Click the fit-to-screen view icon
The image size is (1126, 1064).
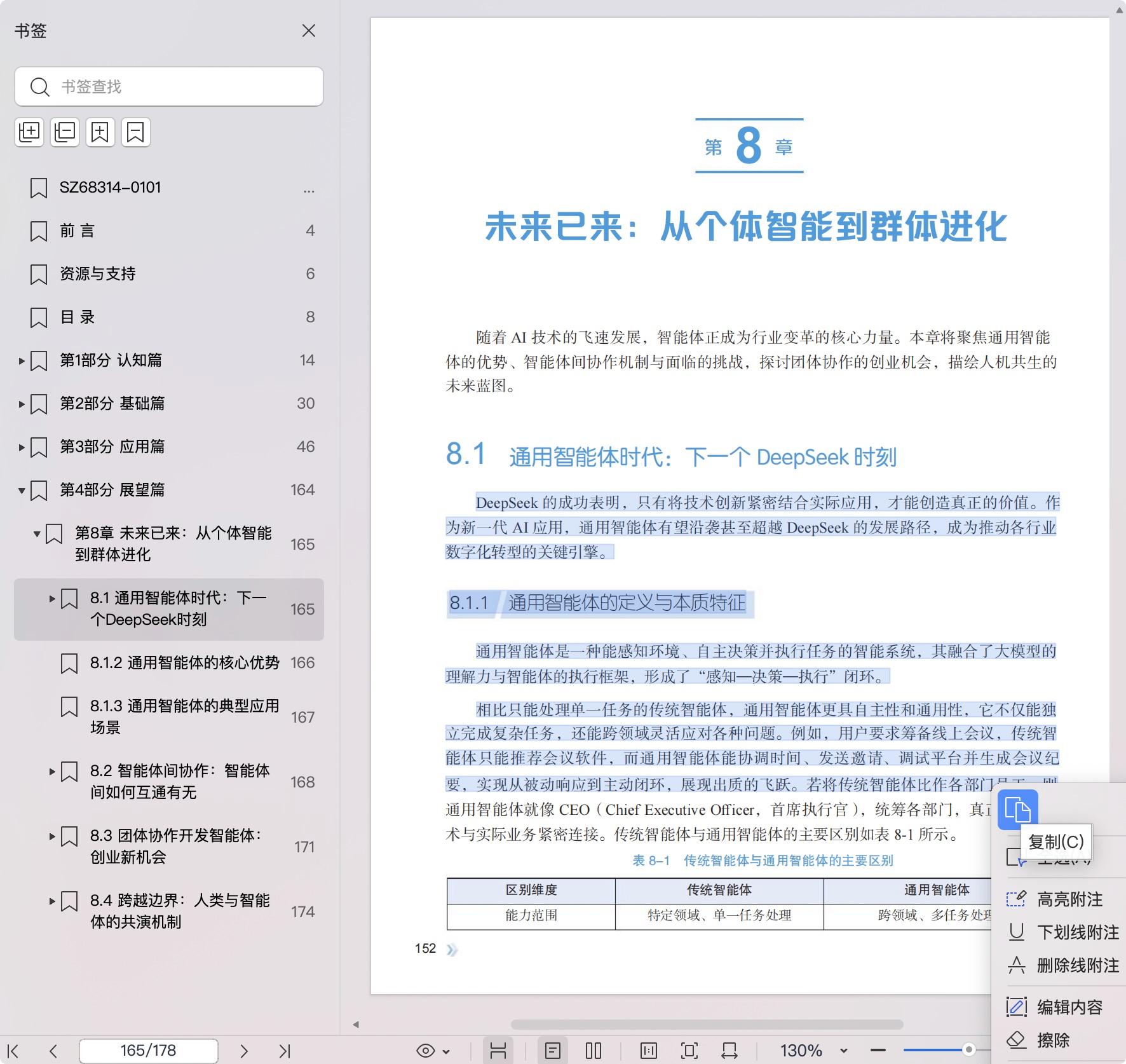689,1051
